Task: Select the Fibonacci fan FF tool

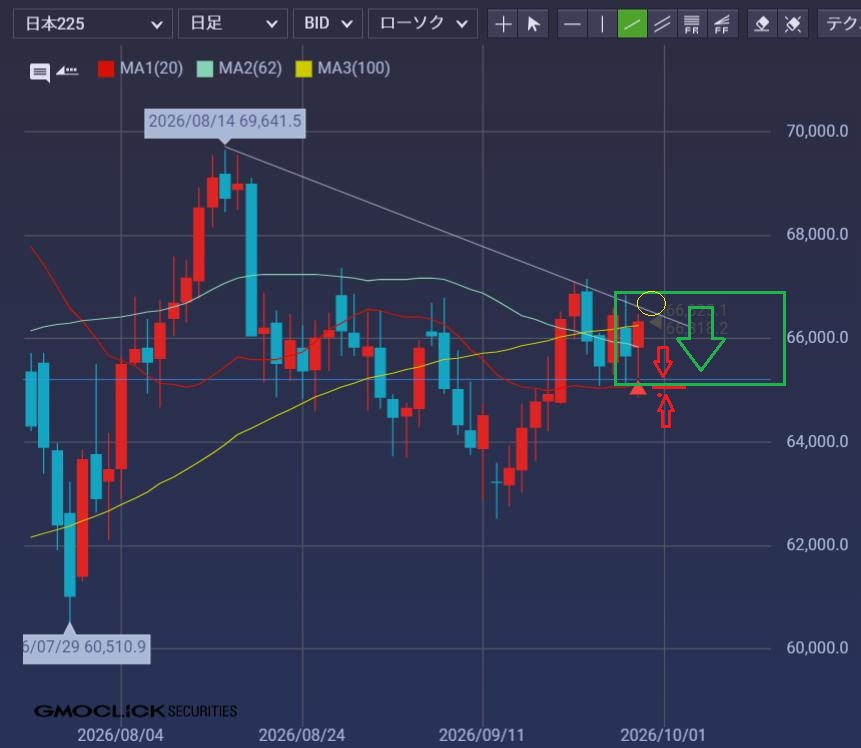Action: click(722, 24)
